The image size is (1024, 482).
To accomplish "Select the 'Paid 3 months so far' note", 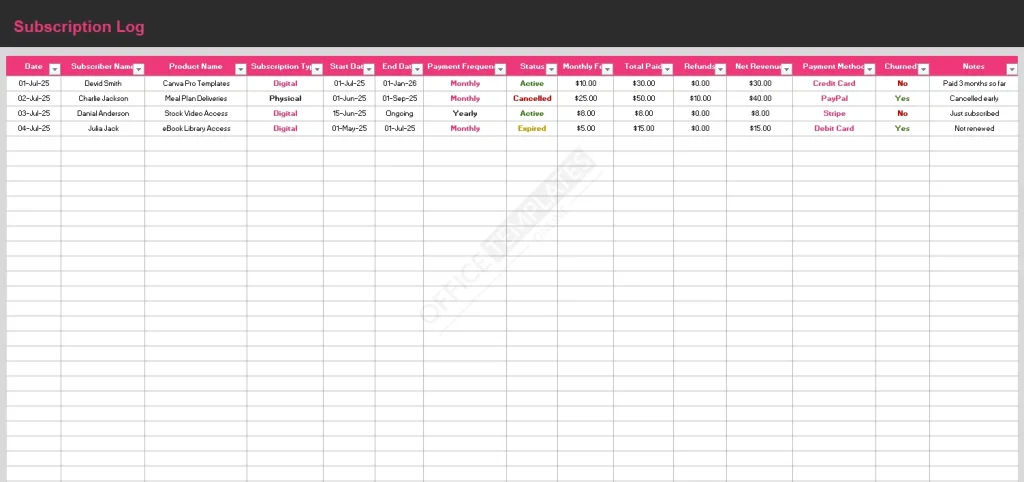I will (x=974, y=84).
